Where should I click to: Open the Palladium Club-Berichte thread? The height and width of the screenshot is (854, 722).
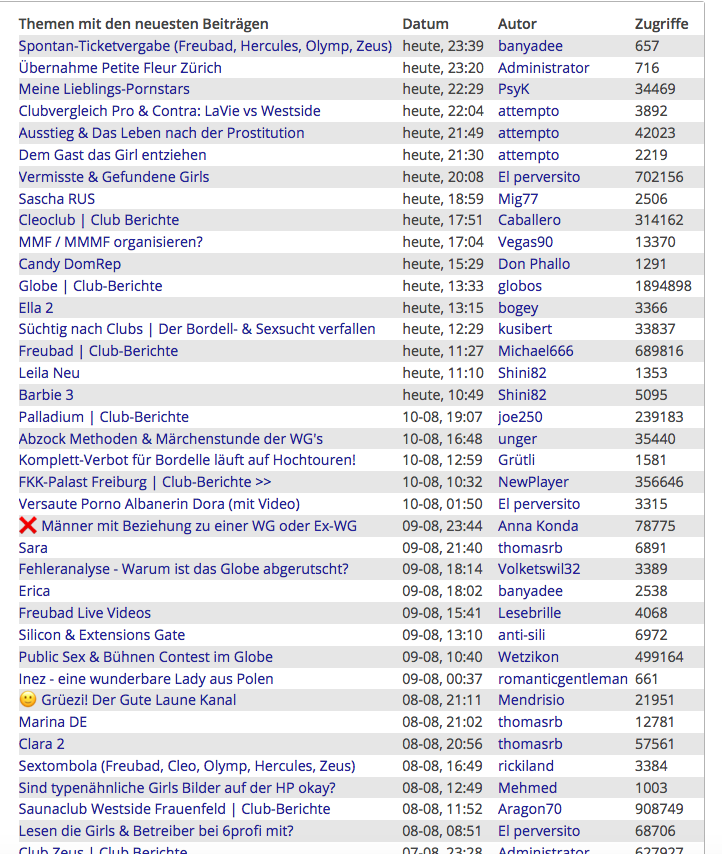click(x=103, y=417)
